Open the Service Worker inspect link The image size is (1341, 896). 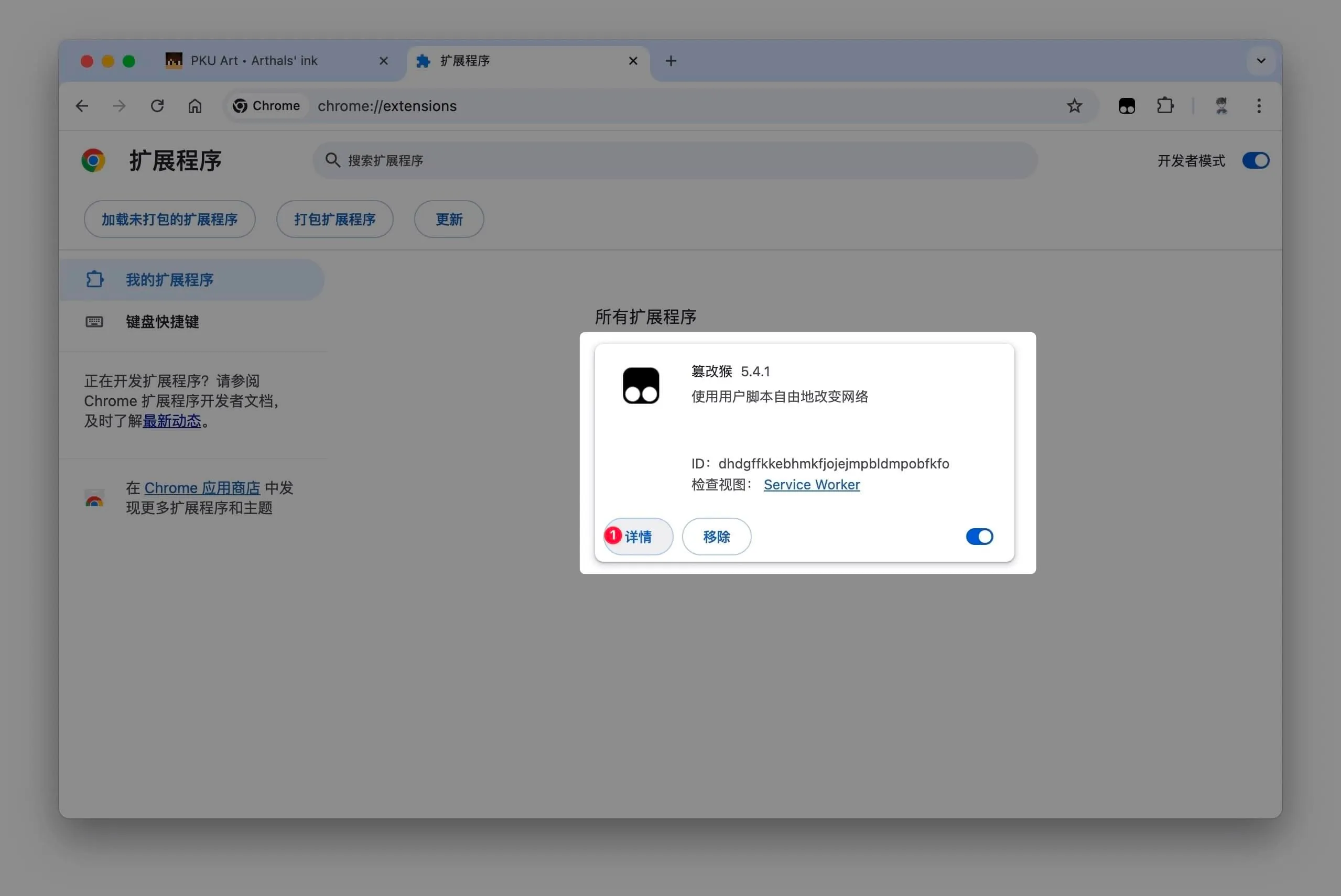point(812,485)
